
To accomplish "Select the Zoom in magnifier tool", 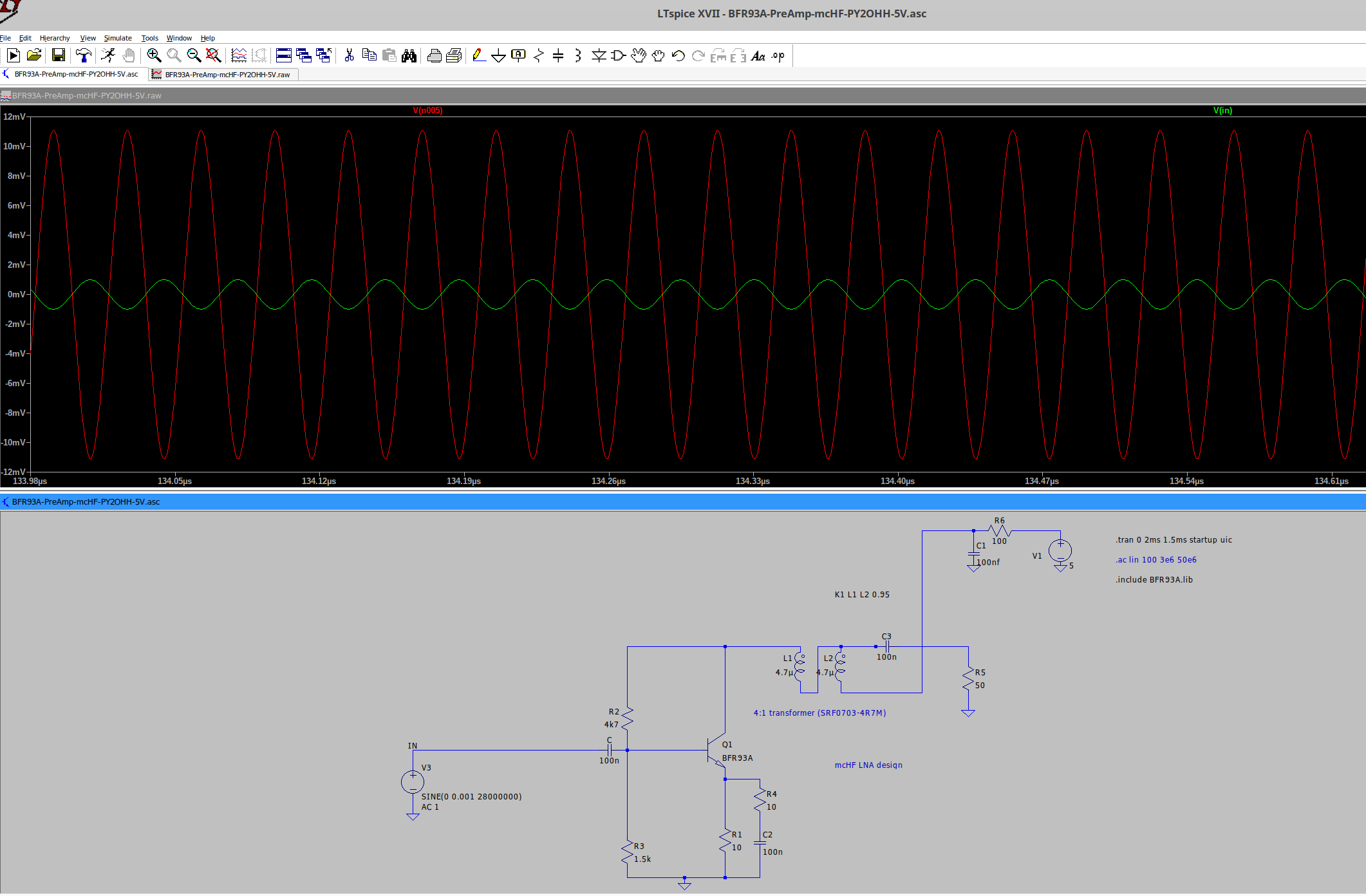I will click(153, 56).
